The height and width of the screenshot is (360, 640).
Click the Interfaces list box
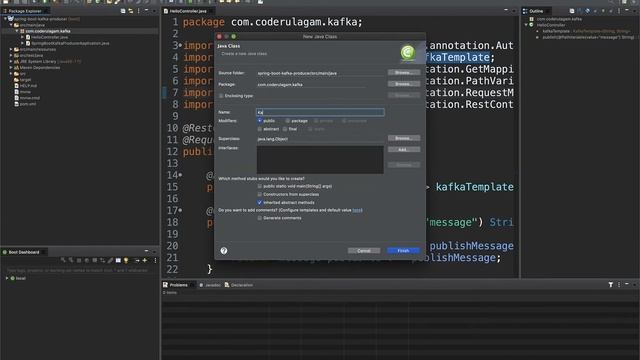(x=320, y=160)
